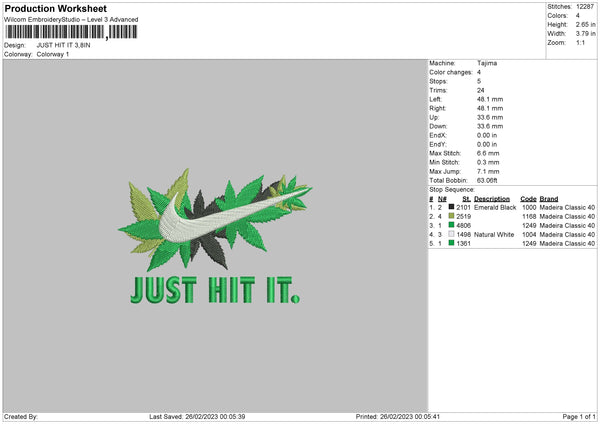Image resolution: width=600 pixels, height=424 pixels.
Task: Select stitch count 4806 in the stop sequence
Action: 463,225
